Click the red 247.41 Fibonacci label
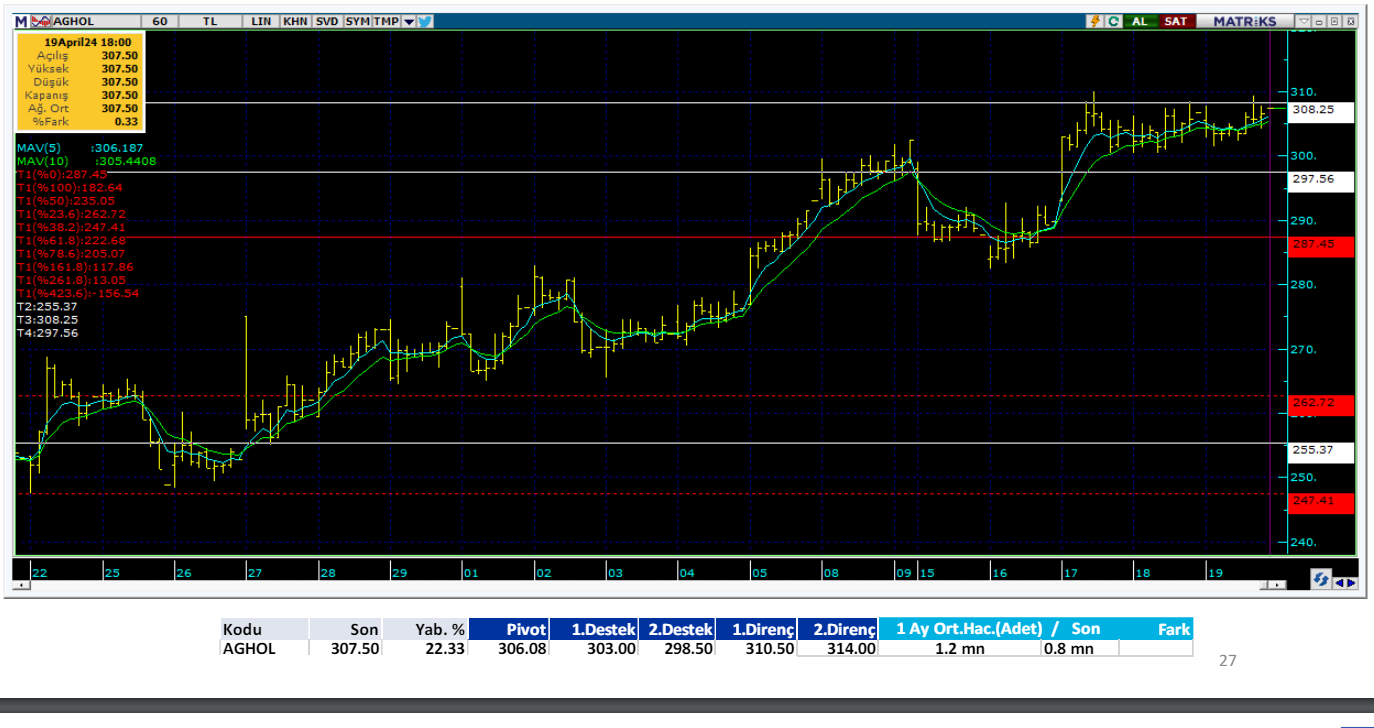This screenshot has height=728, width=1374. click(x=1320, y=502)
